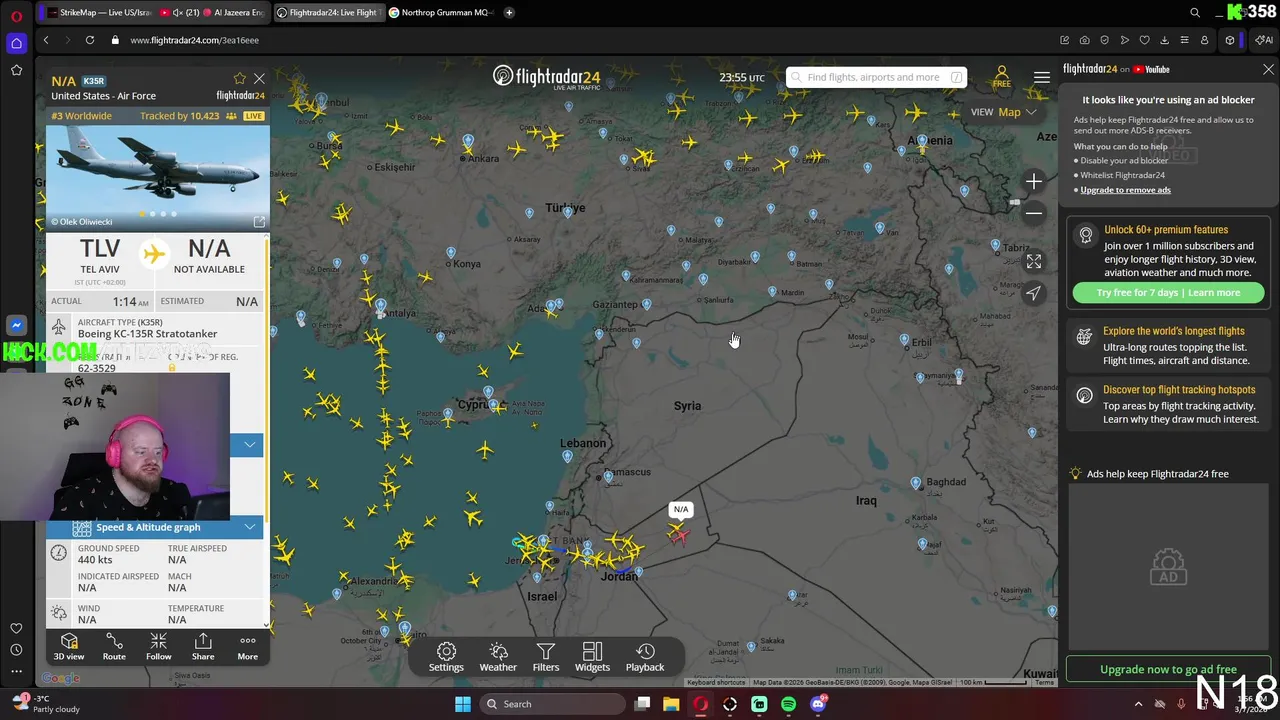The width and height of the screenshot is (1280, 720).
Task: Close the flight details panel
Action: pyautogui.click(x=259, y=78)
